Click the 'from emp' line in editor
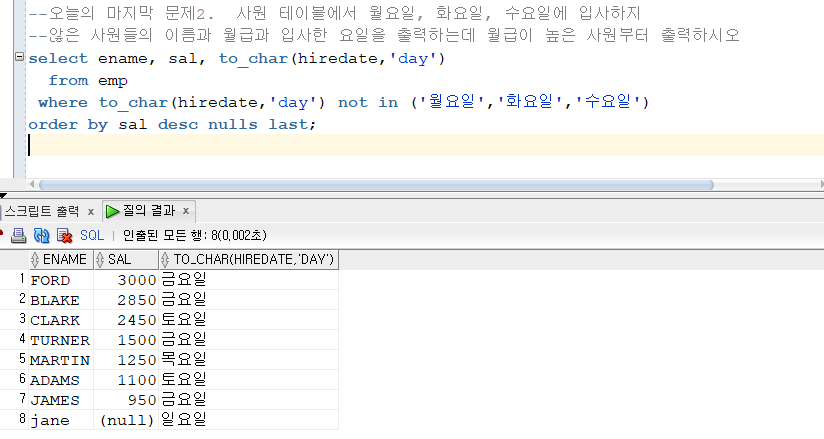824x439 pixels. [x=88, y=80]
